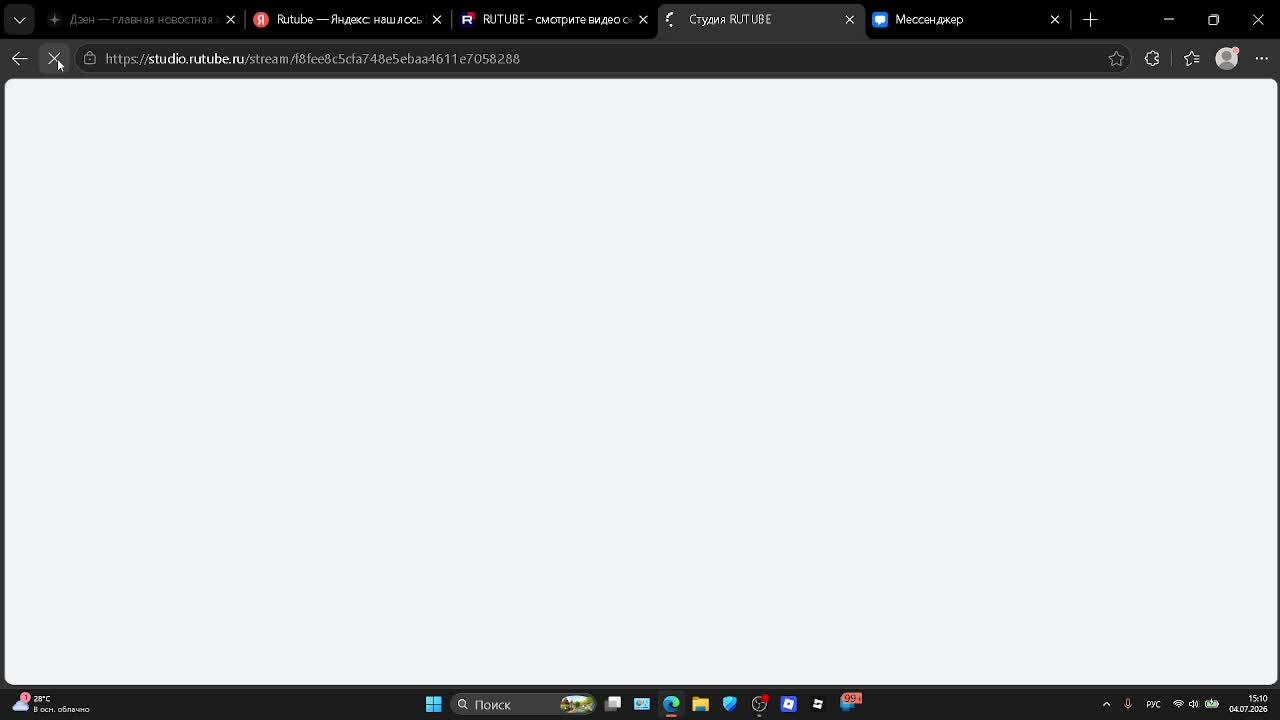Go back to the previous page

pyautogui.click(x=19, y=59)
